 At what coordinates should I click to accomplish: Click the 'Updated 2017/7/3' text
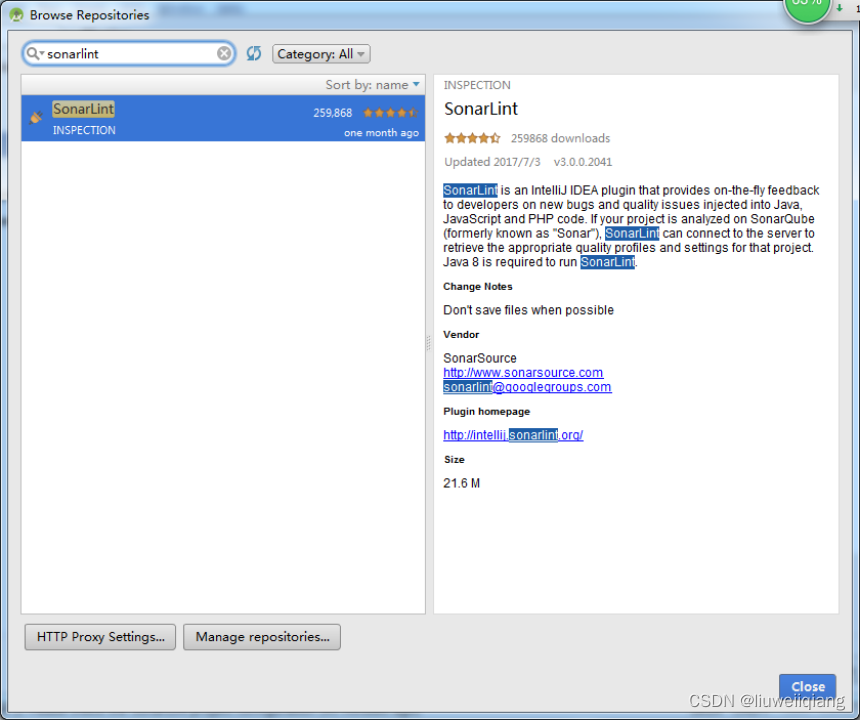coord(492,162)
